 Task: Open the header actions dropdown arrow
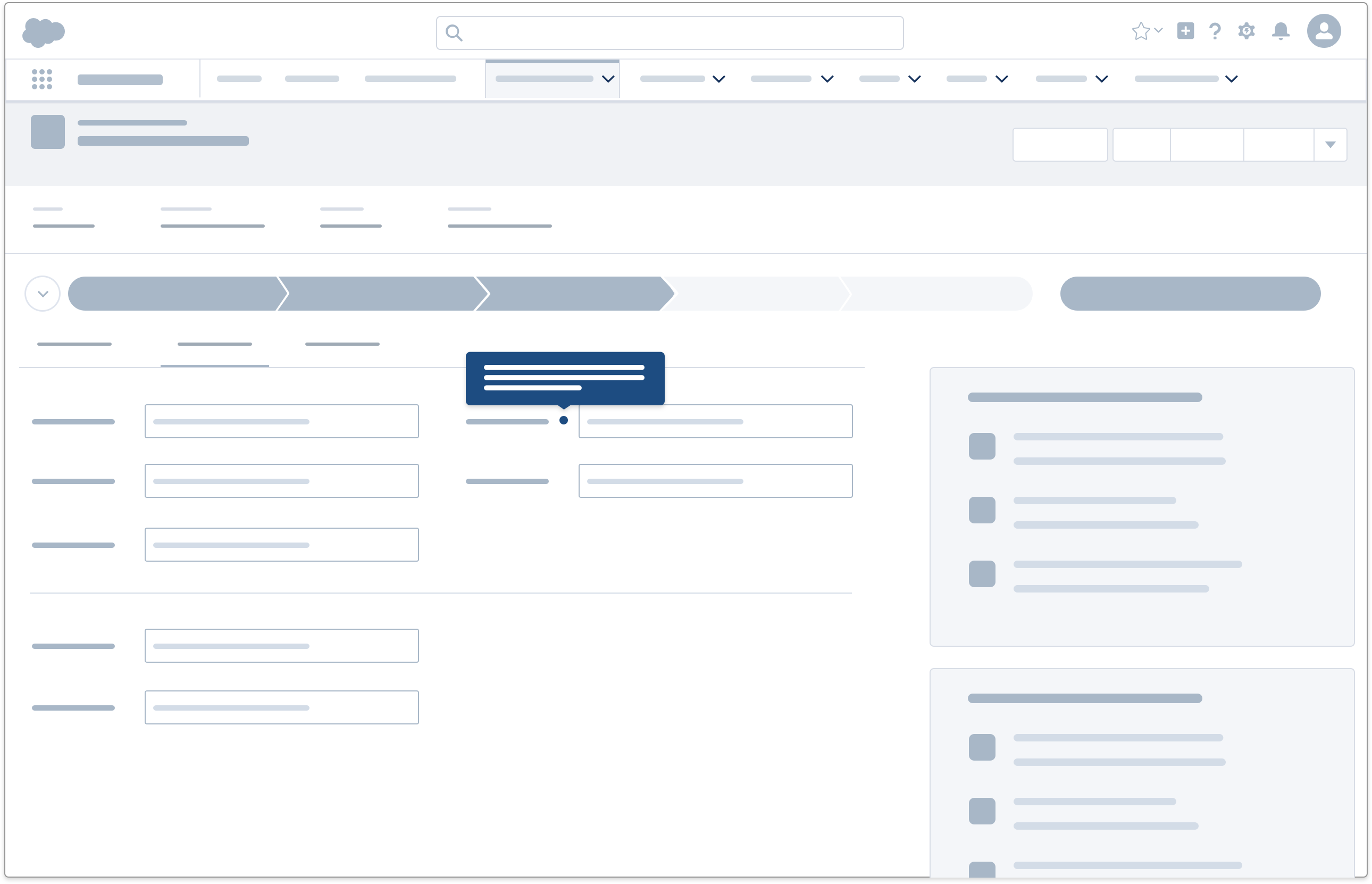coord(1330,145)
